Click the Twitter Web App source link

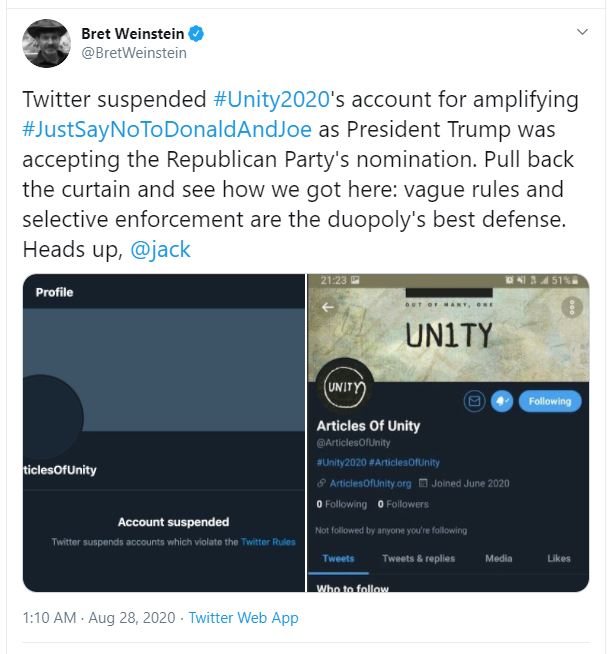point(243,618)
